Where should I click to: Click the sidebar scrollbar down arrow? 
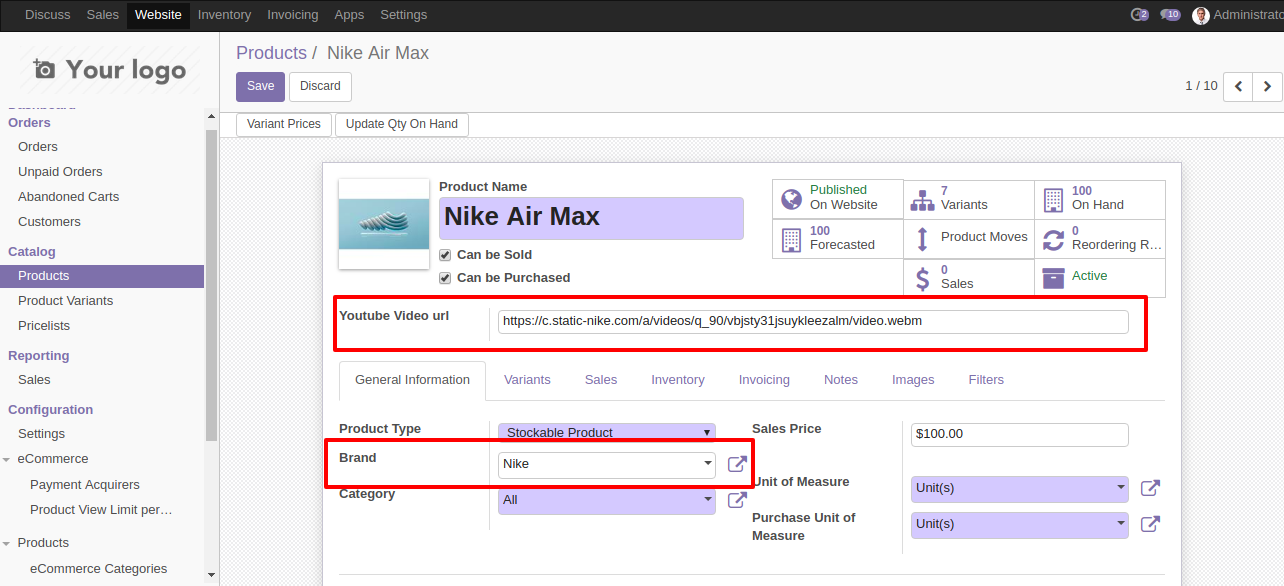click(x=211, y=576)
